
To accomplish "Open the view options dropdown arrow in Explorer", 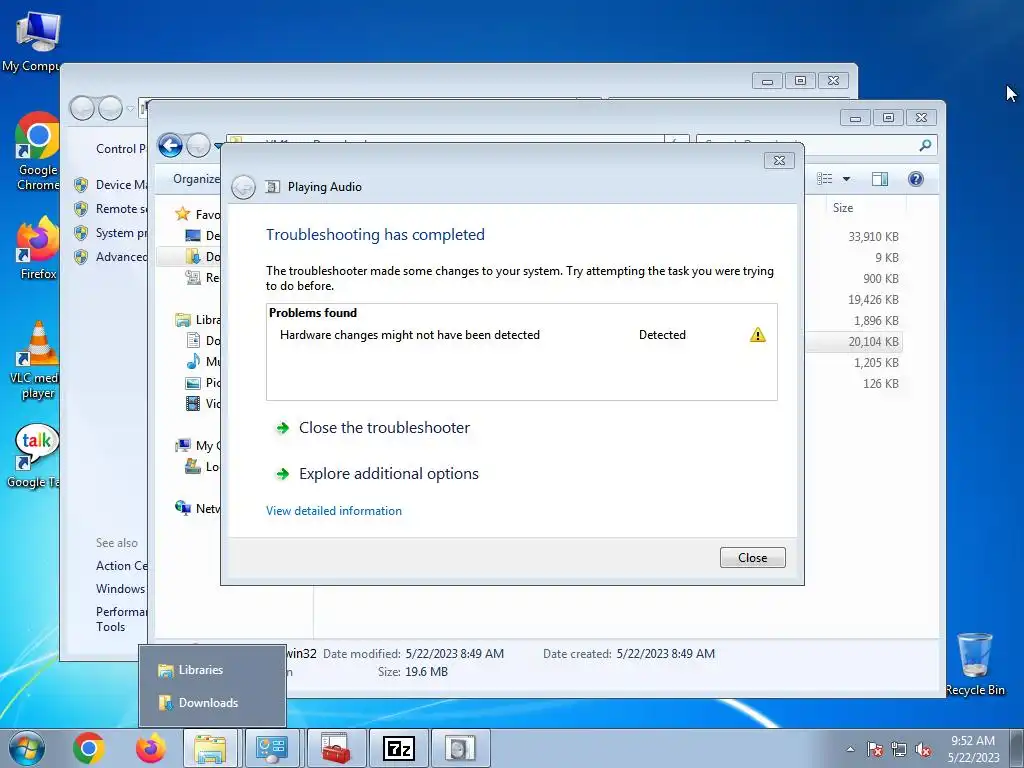I will point(846,179).
